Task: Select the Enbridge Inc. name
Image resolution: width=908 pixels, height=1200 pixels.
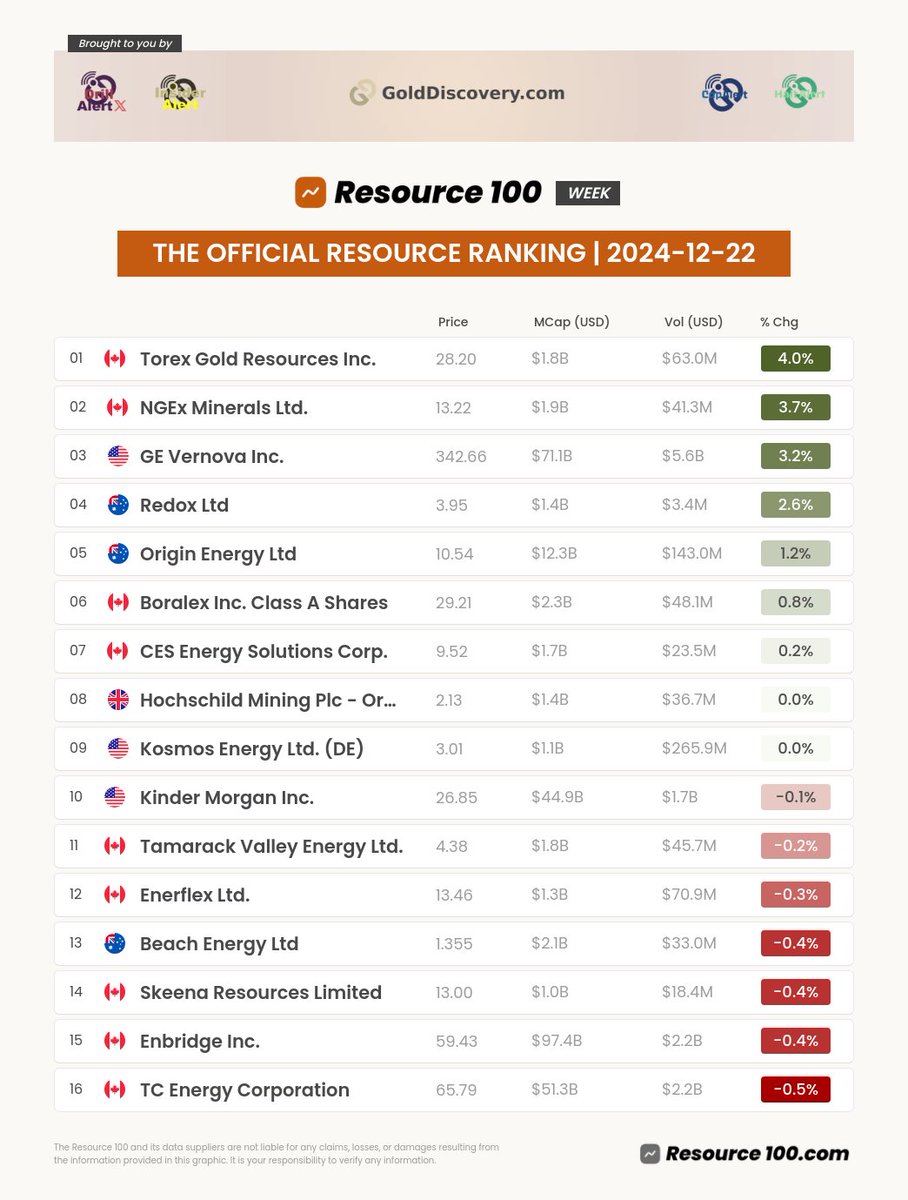Action: (x=200, y=1041)
